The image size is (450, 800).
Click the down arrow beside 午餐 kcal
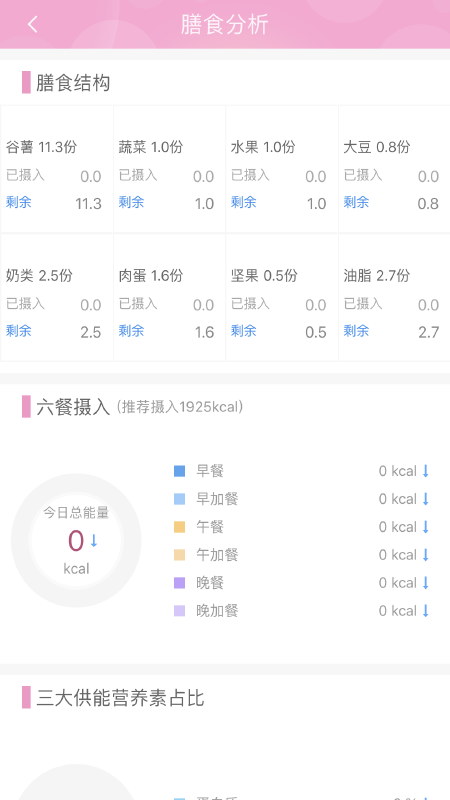[426, 527]
